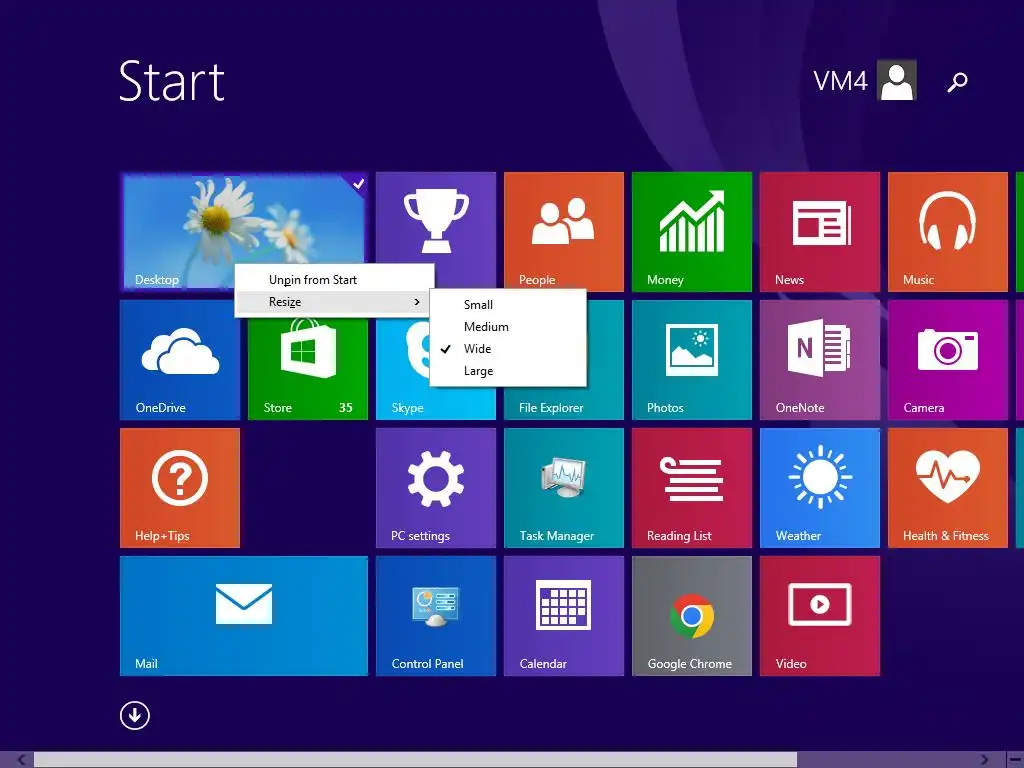This screenshot has width=1024, height=768.
Task: Open the Camera tile
Action: click(x=948, y=359)
